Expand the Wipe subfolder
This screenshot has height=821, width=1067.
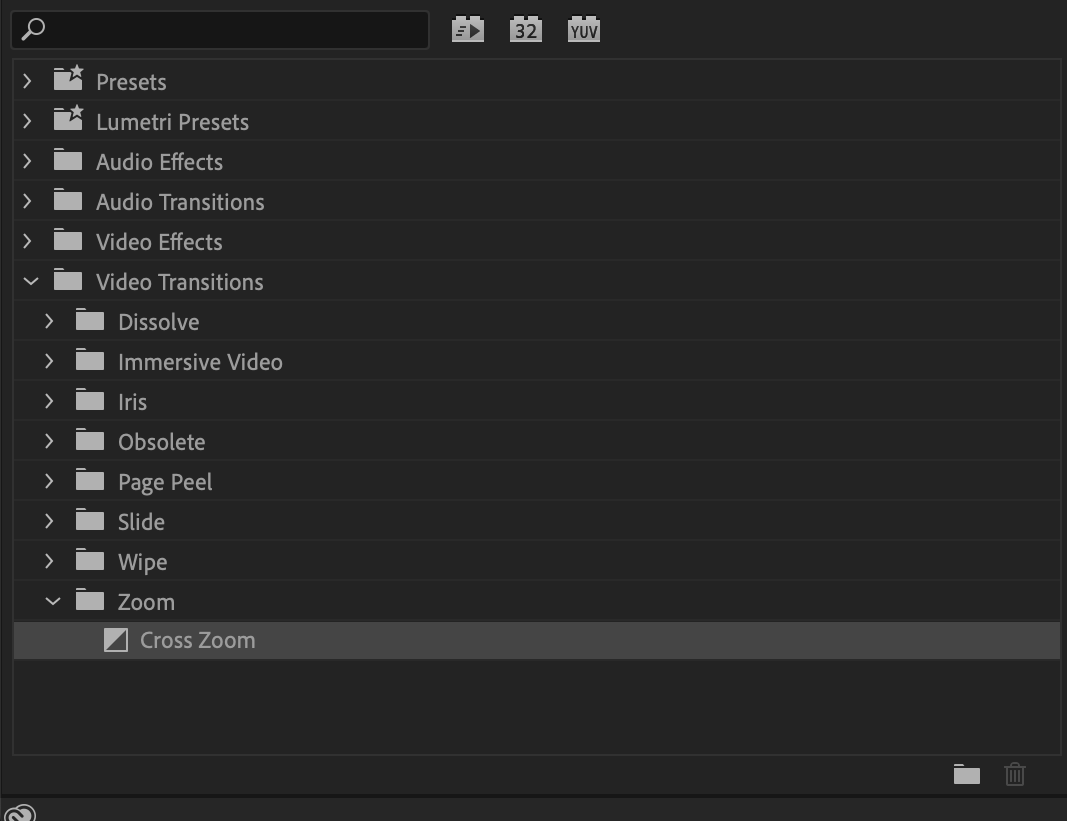click(49, 562)
